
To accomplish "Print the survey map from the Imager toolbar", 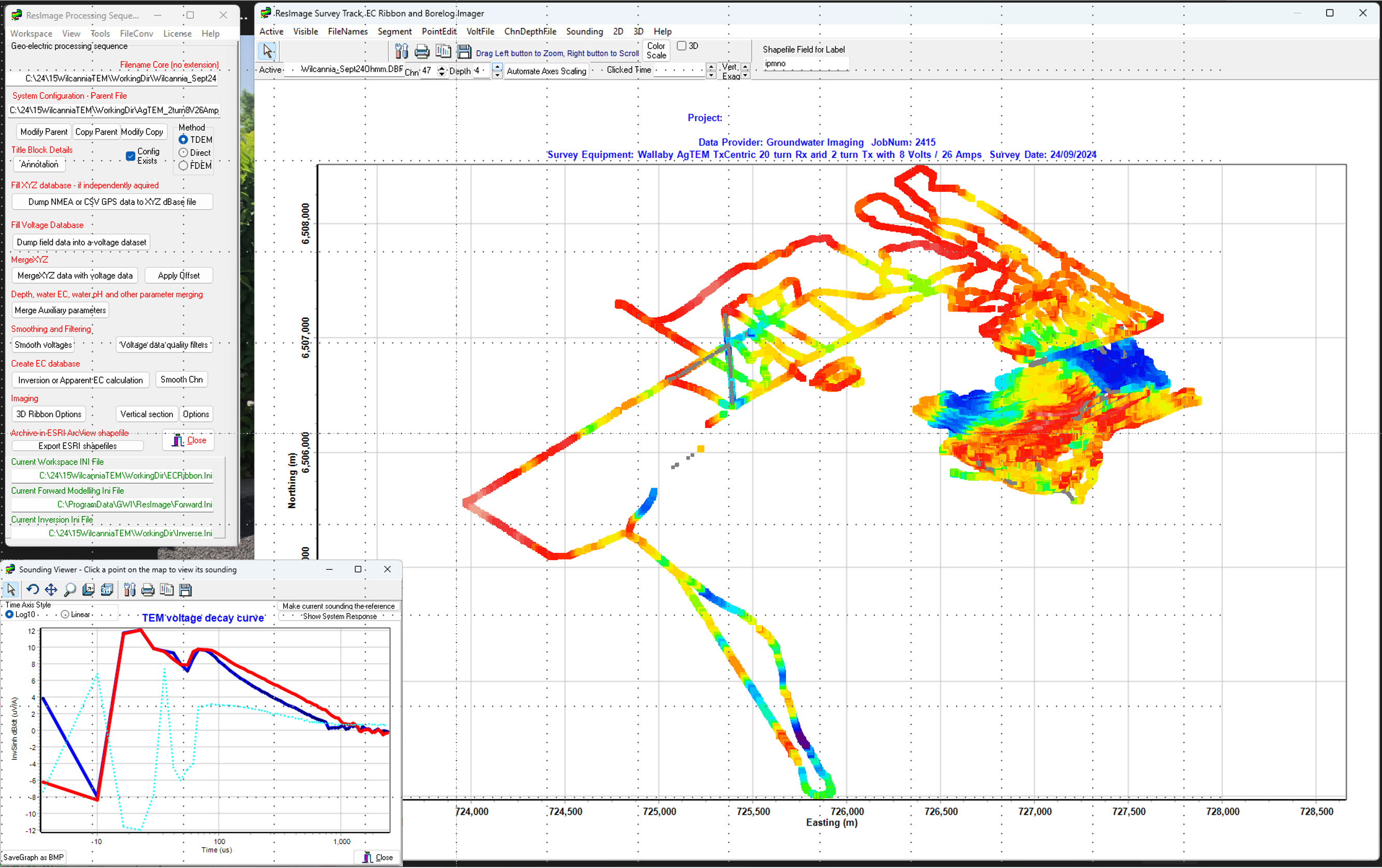I will [x=422, y=52].
